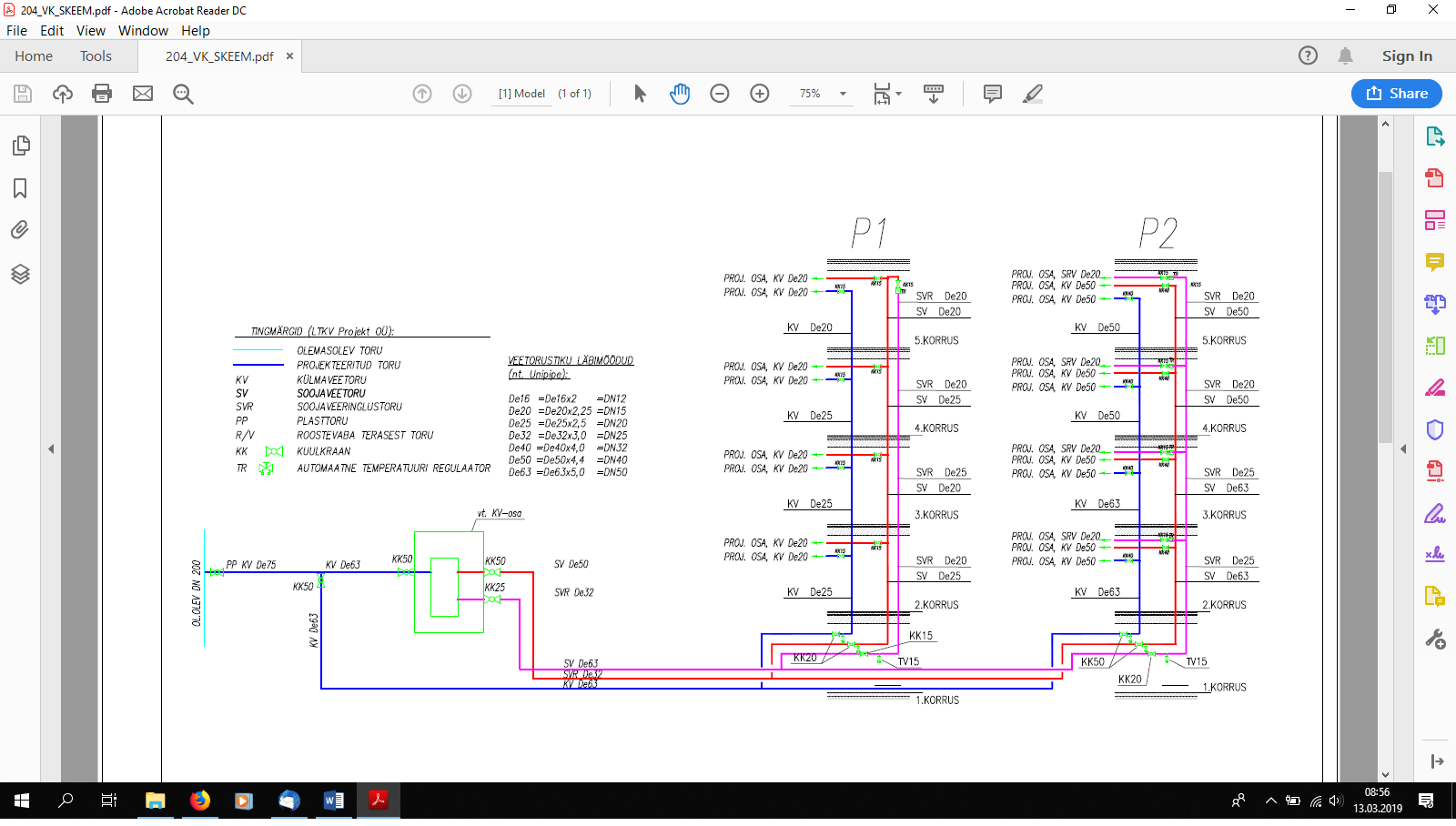The height and width of the screenshot is (826, 1456).
Task: Click the Zoom in plus icon
Action: coord(760,94)
